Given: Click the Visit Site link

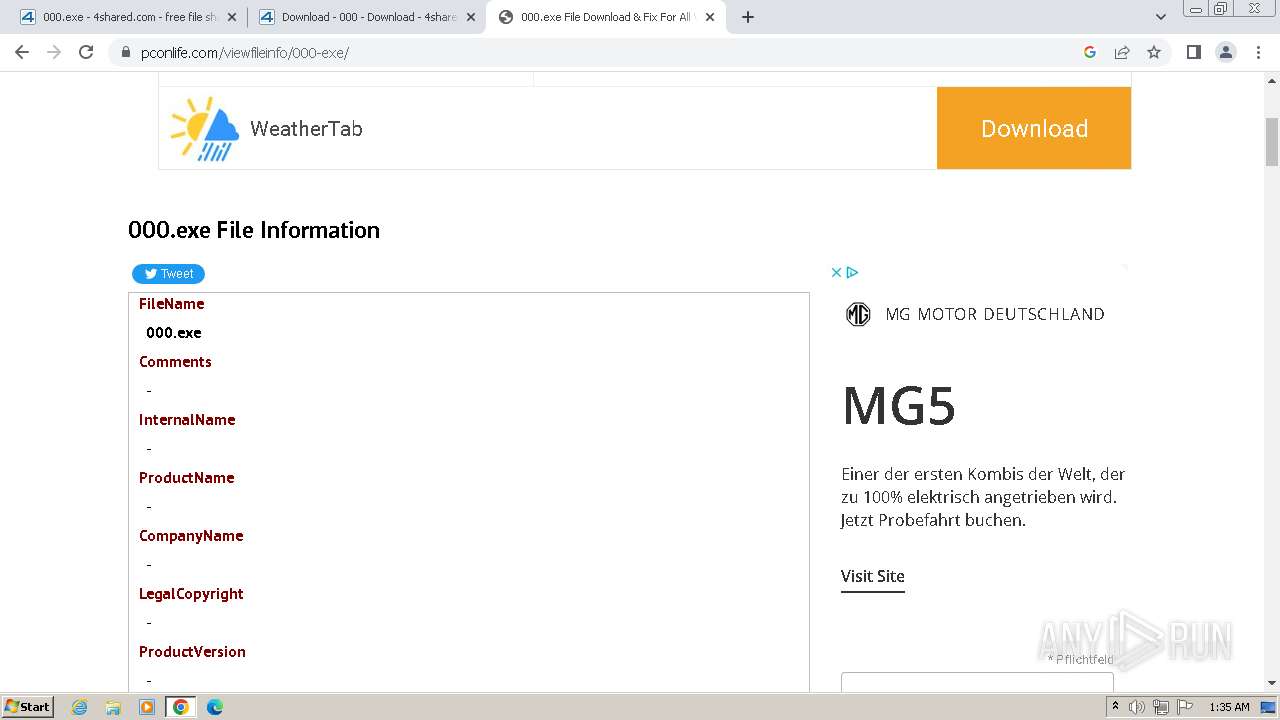Looking at the screenshot, I should coord(872,576).
